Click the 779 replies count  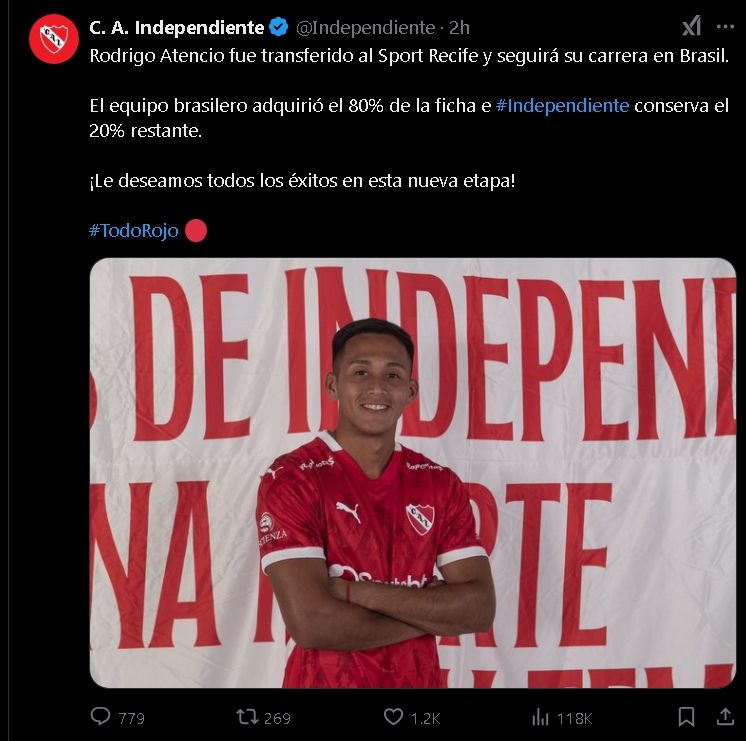click(x=131, y=718)
